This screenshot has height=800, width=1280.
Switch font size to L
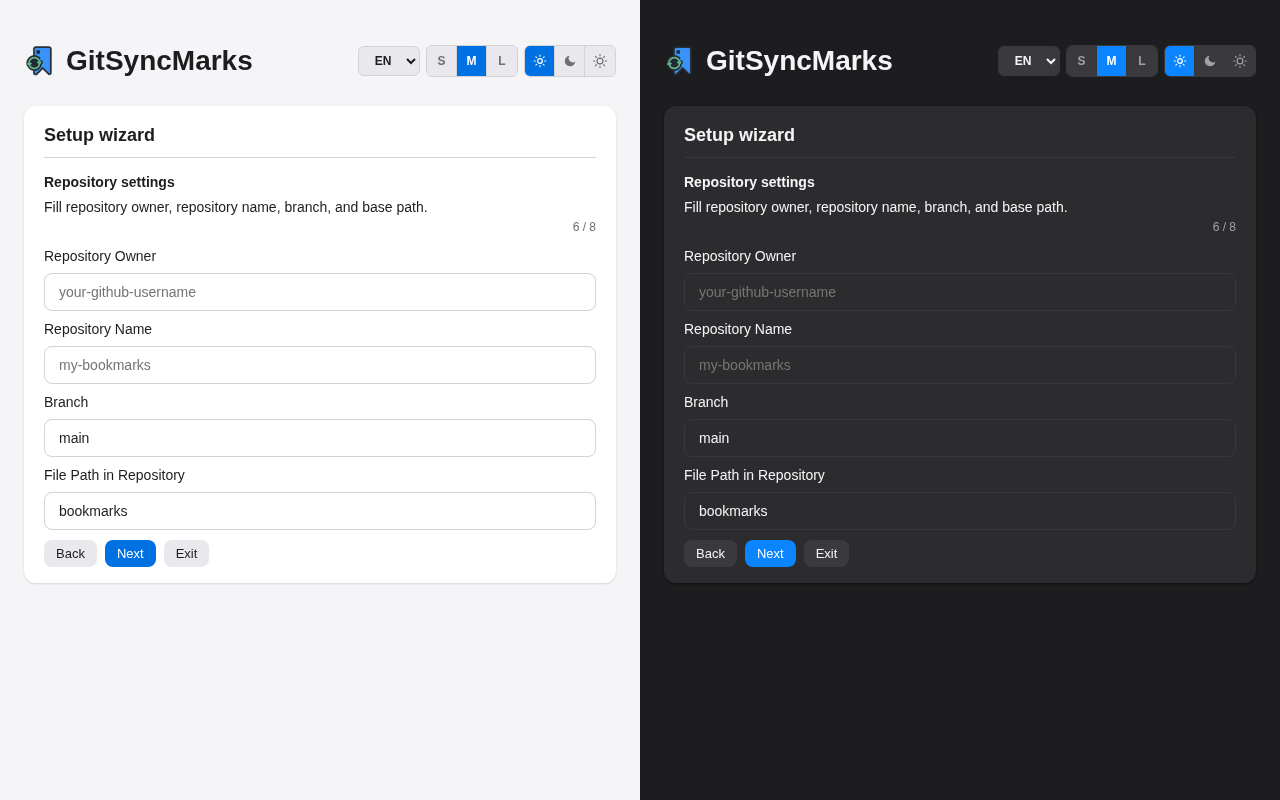click(502, 61)
